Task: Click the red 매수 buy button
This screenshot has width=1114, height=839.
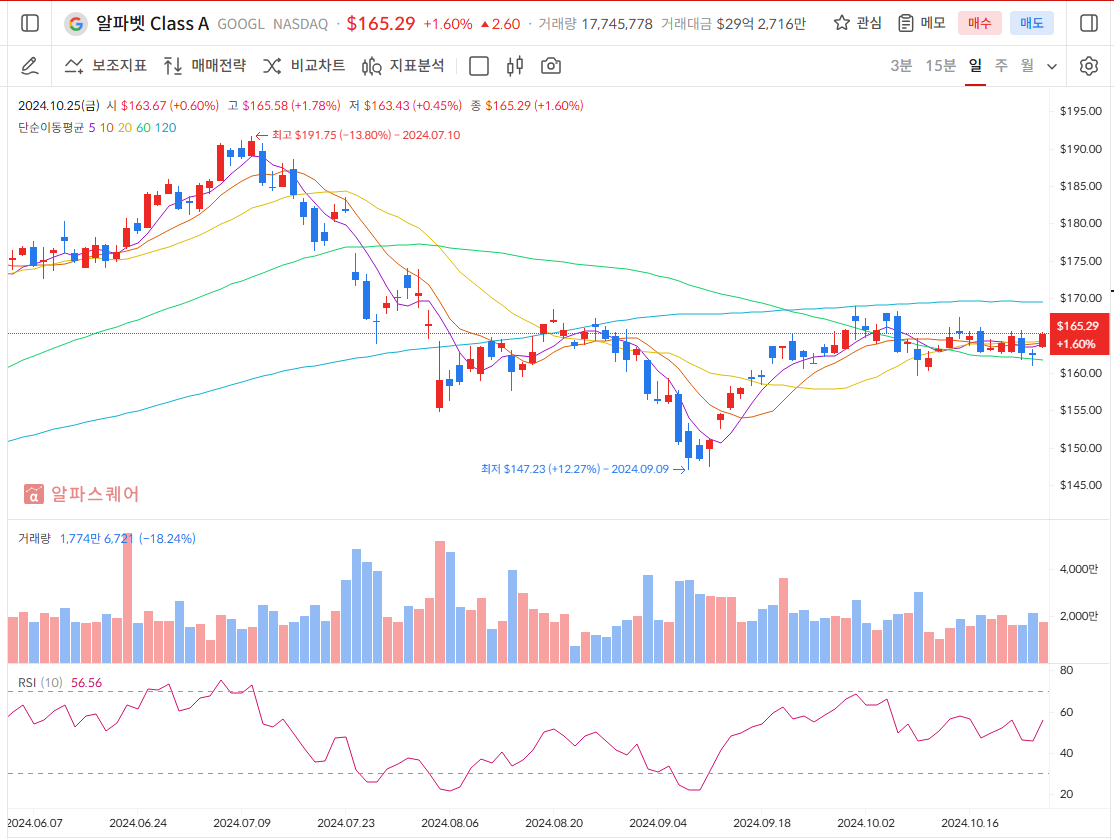Action: (x=980, y=23)
